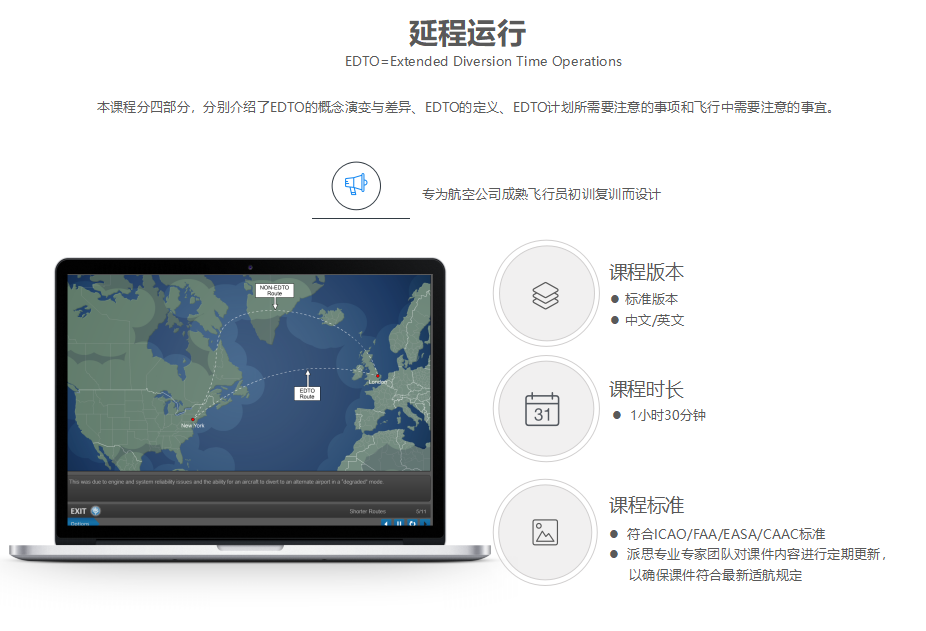Click the 5/11 slide counter in the player
This screenshot has width=926, height=631.
pyautogui.click(x=420, y=511)
